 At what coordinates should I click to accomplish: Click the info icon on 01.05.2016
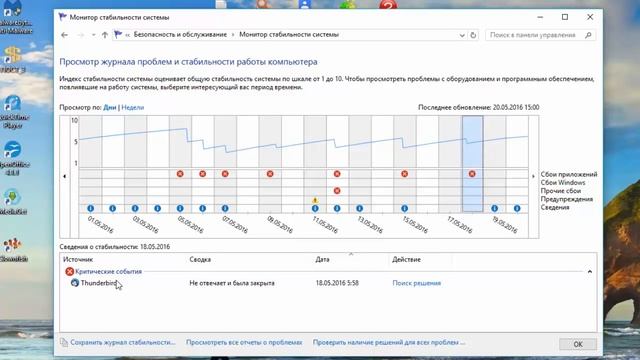[x=91, y=209]
